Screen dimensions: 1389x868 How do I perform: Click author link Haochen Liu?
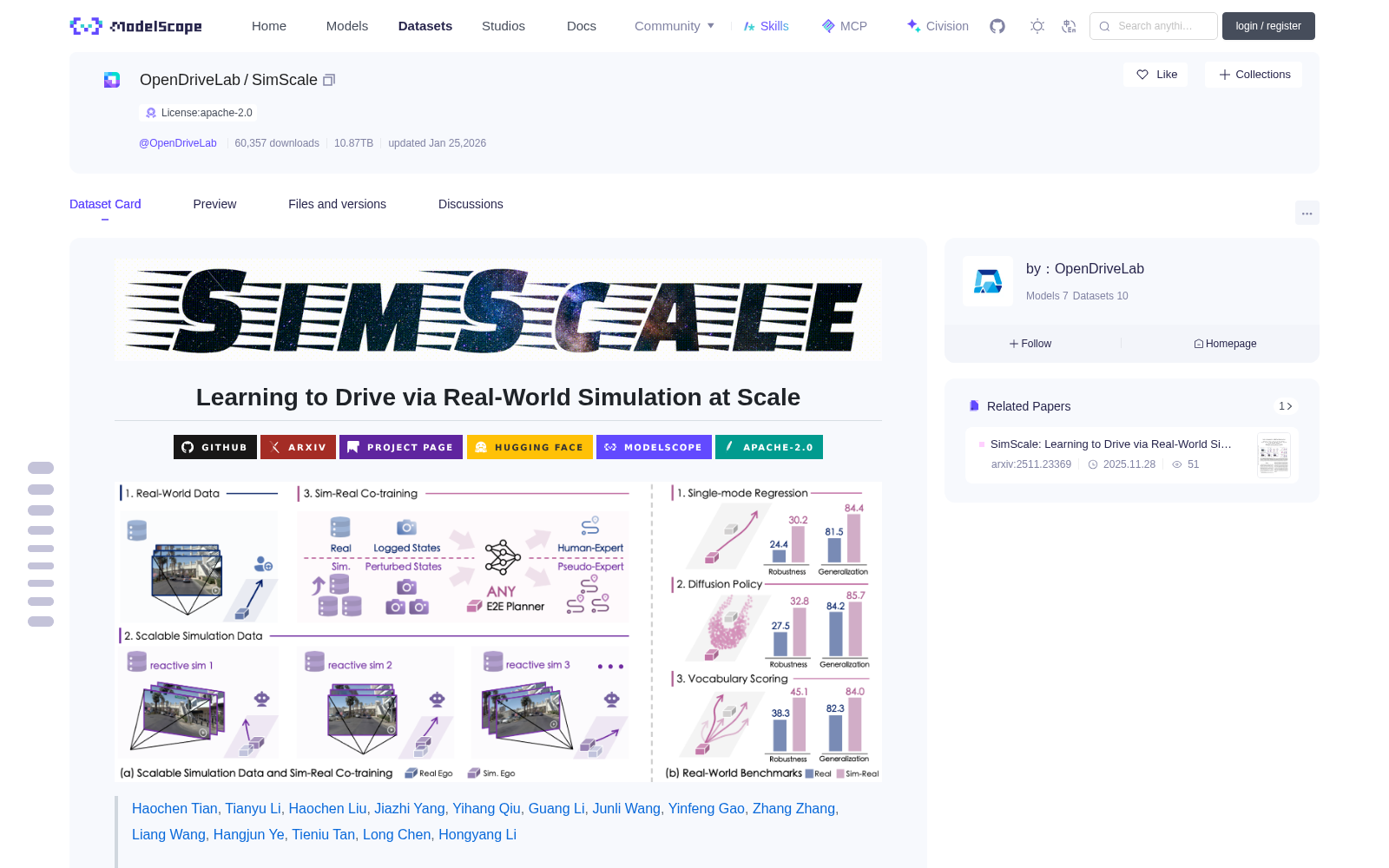(327, 808)
